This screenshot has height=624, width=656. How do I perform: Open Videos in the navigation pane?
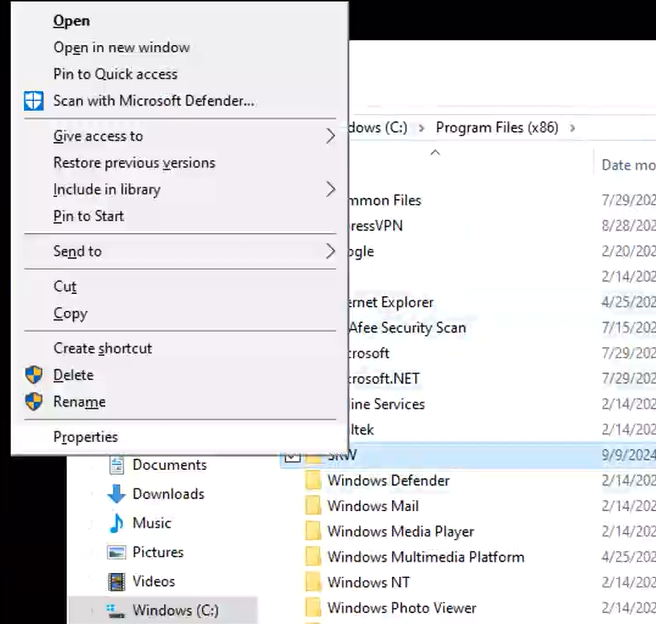(154, 581)
